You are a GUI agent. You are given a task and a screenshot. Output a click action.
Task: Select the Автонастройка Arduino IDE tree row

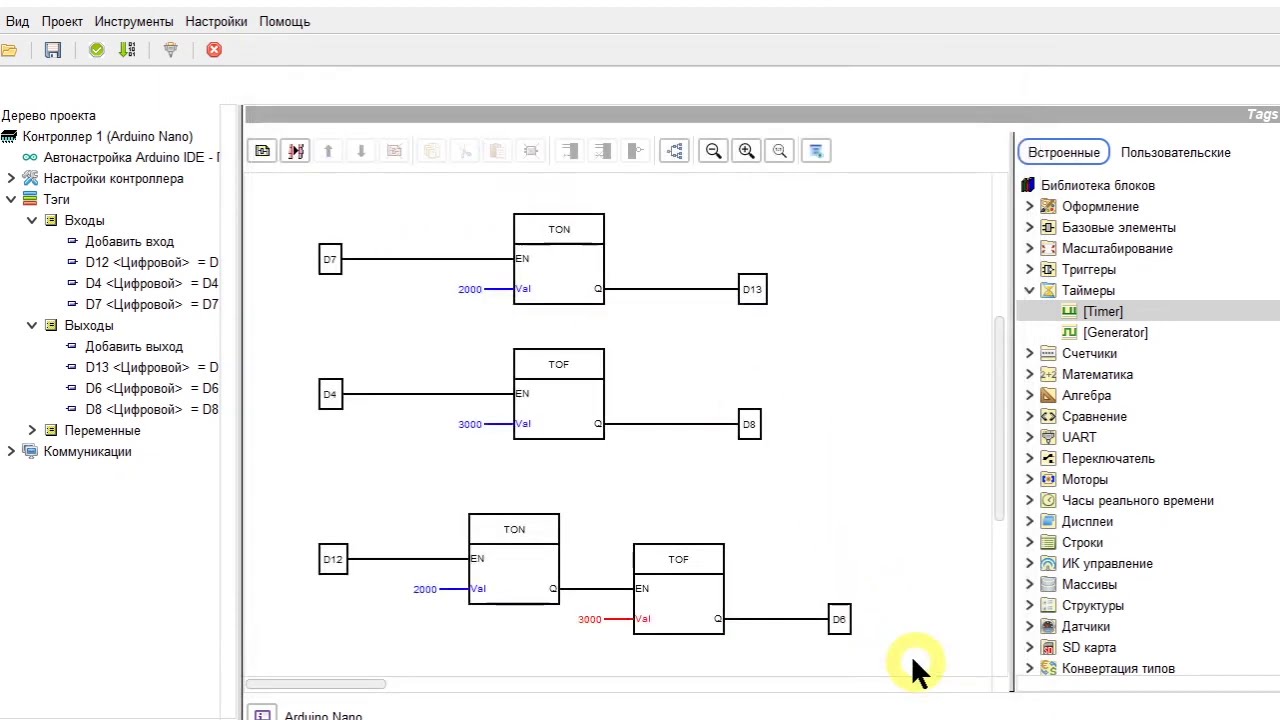(x=131, y=157)
